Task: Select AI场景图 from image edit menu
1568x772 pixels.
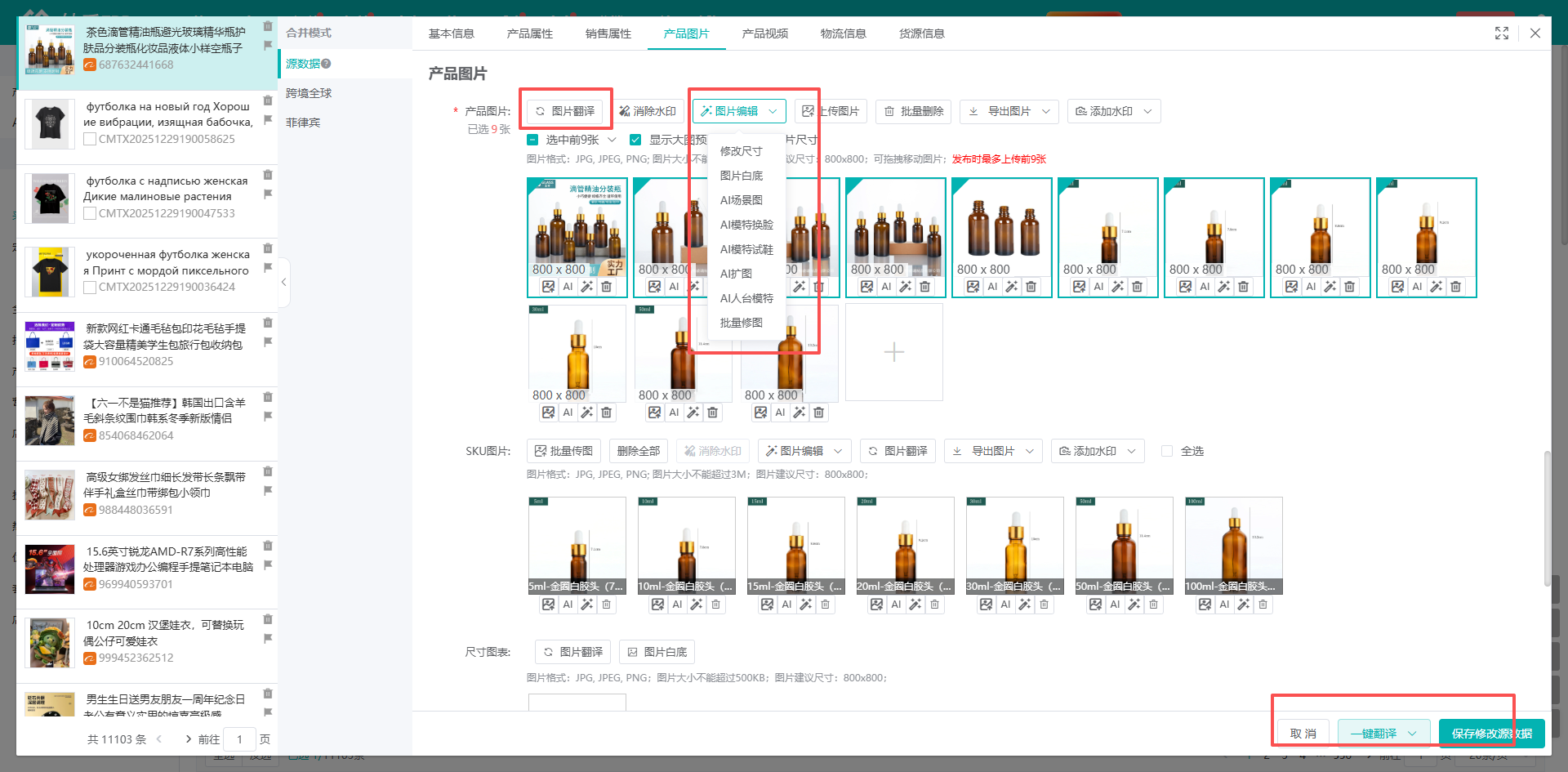Action: (741, 200)
